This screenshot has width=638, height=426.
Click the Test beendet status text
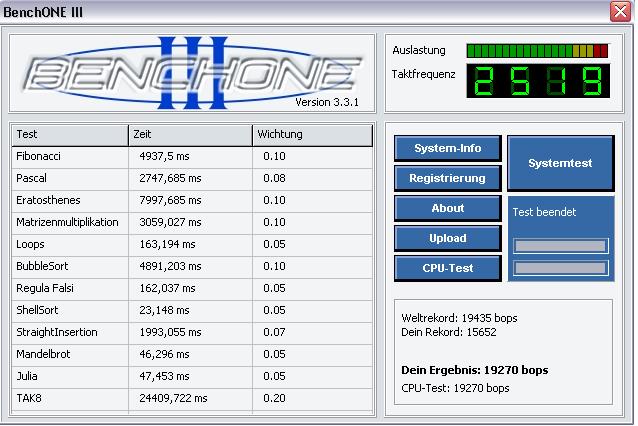(544, 212)
